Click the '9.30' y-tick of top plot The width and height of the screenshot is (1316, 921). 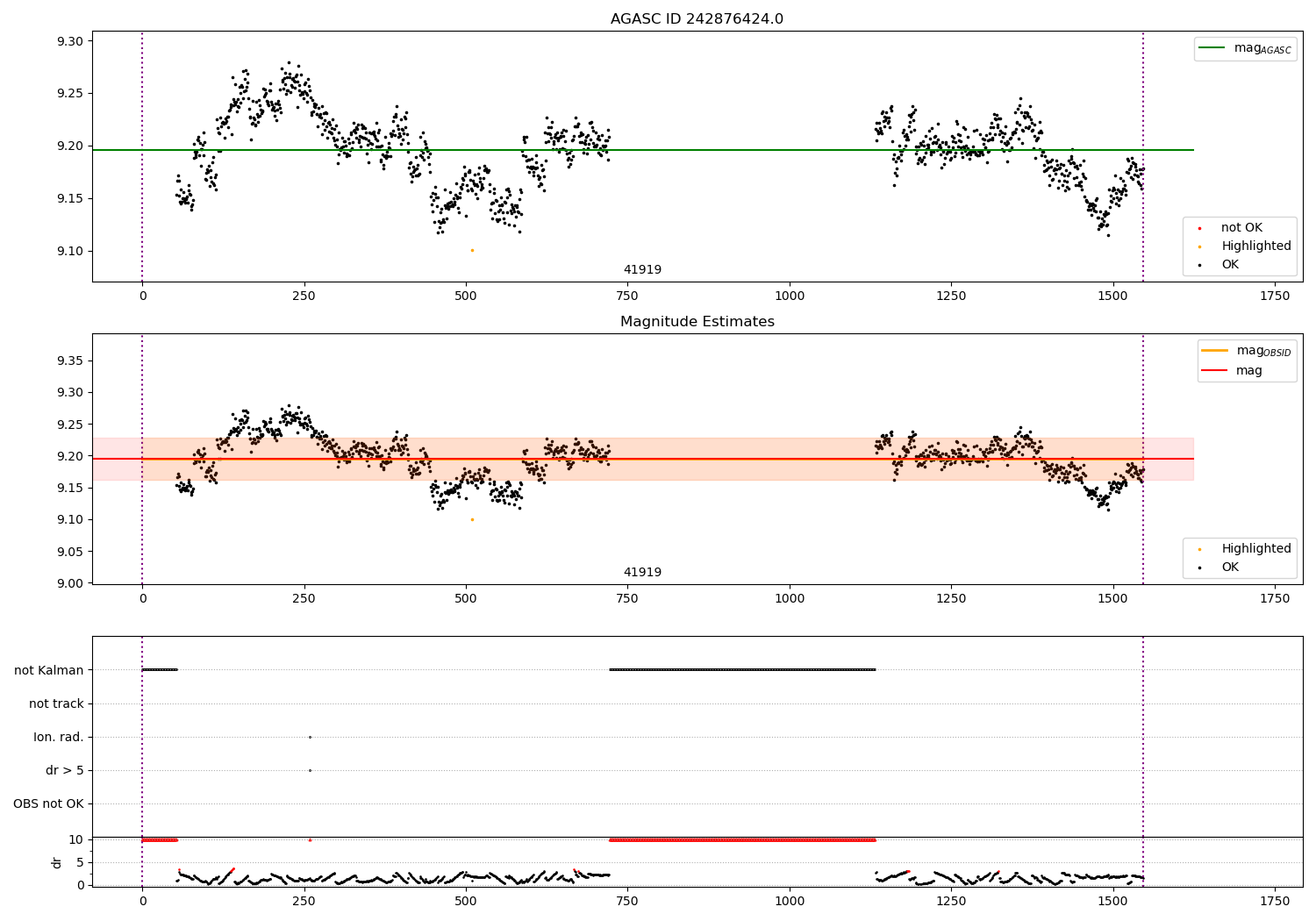69,41
